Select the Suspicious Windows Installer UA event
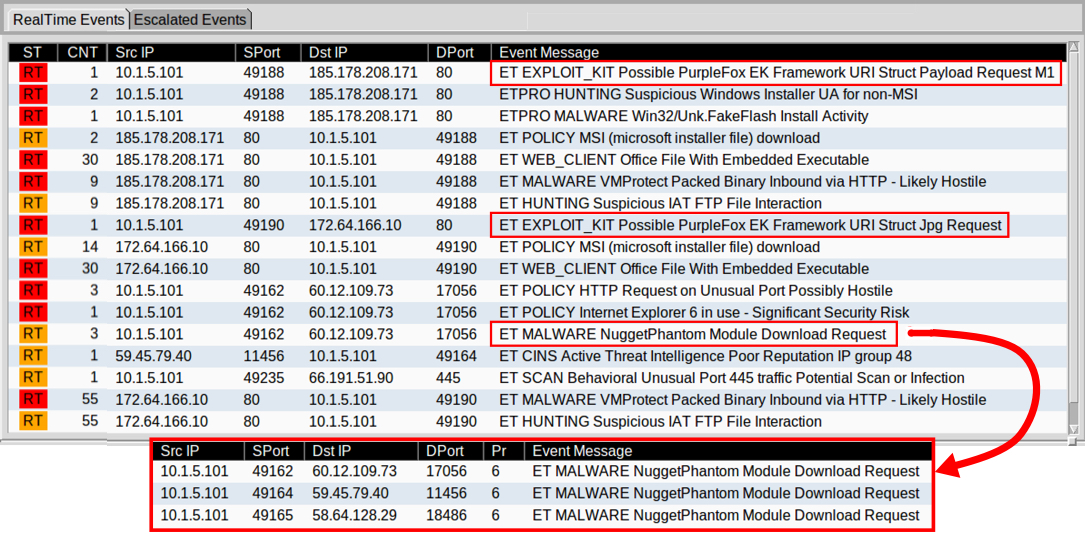Image resolution: width=1085 pixels, height=537 pixels. click(538, 94)
